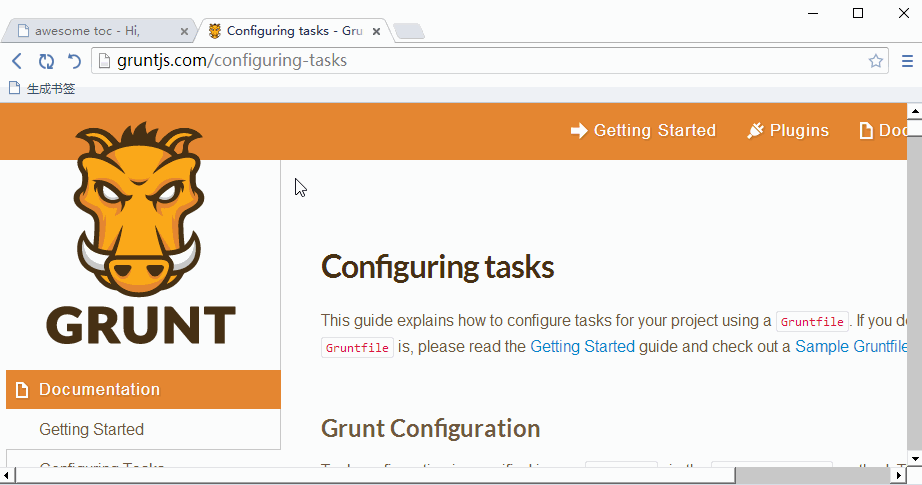Image resolution: width=922 pixels, height=485 pixels.
Task: Switch to the awesome toc tab
Action: tap(100, 31)
